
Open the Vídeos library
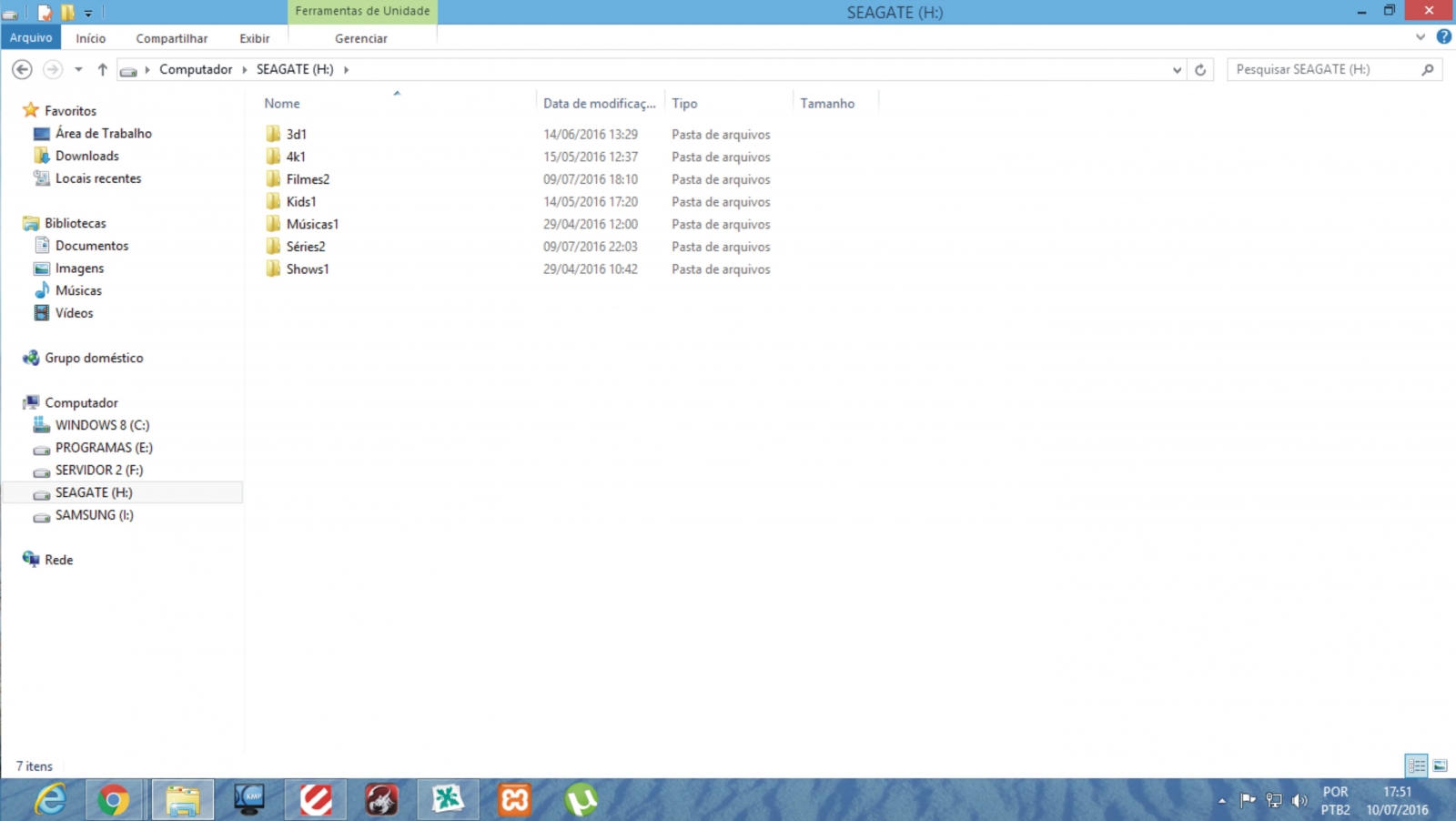74,313
